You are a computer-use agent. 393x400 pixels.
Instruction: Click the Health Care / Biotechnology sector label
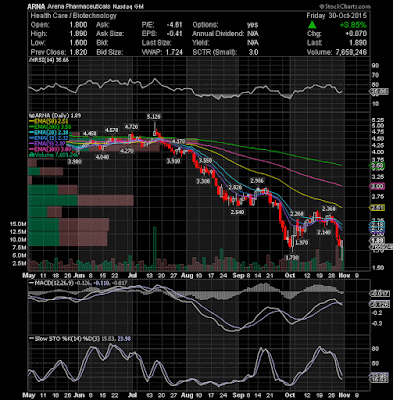pos(74,16)
